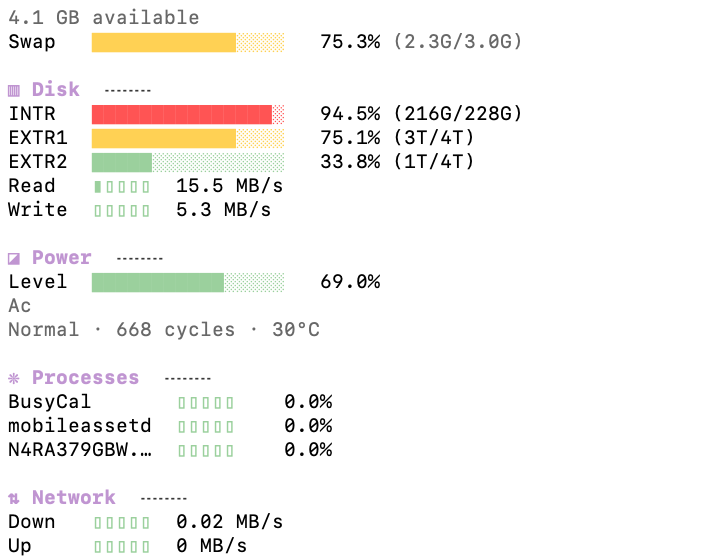Click the N4RA379GBW process entry
This screenshot has height=560, width=722.
pos(80,450)
